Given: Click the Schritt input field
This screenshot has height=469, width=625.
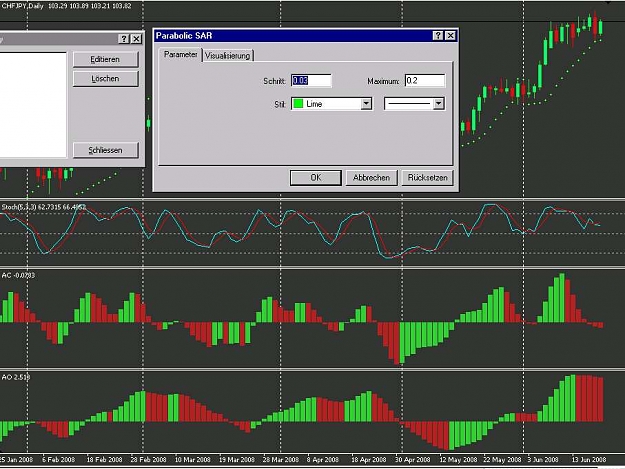Looking at the screenshot, I should click(311, 80).
